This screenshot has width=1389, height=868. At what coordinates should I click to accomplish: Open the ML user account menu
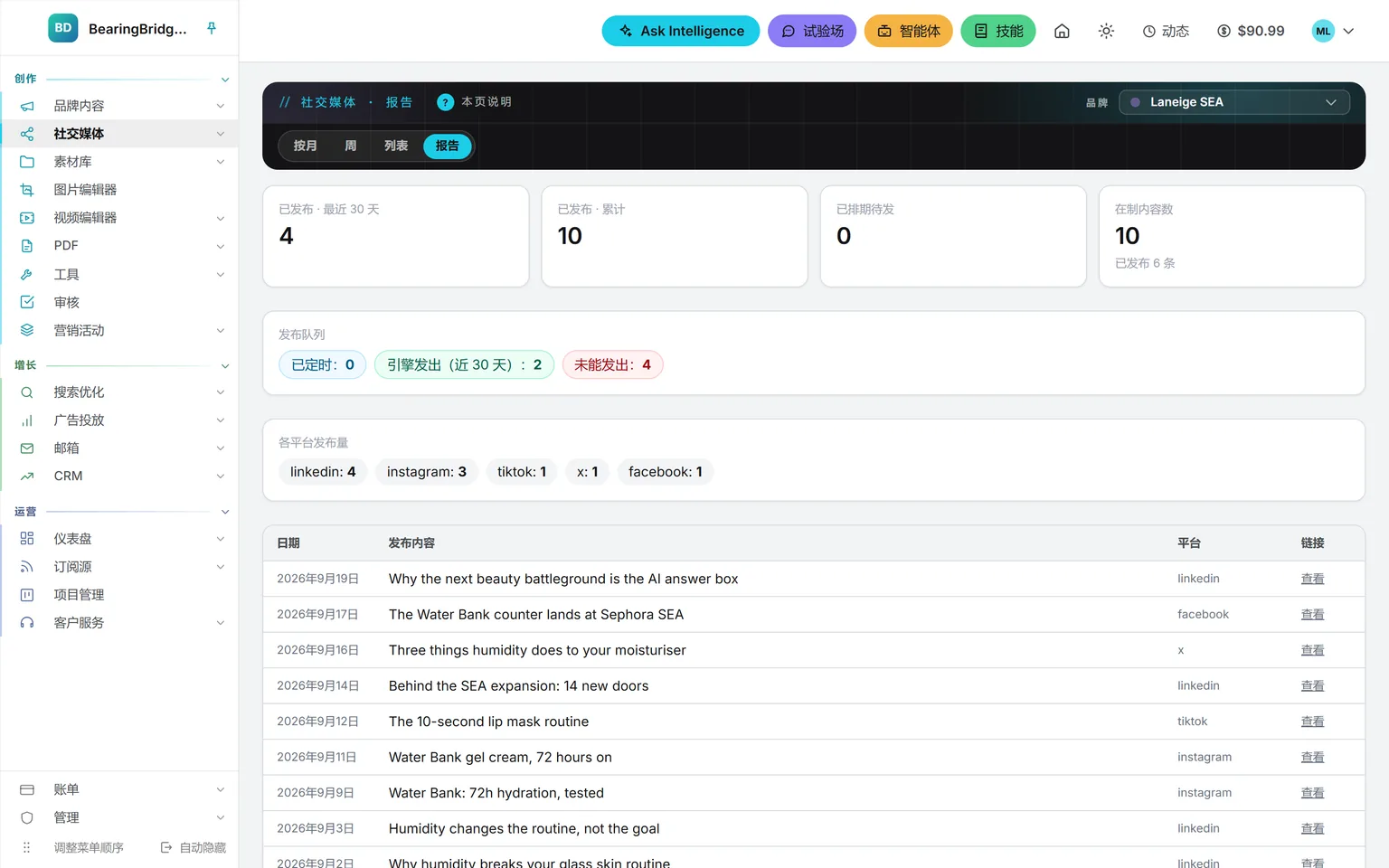pyautogui.click(x=1334, y=31)
